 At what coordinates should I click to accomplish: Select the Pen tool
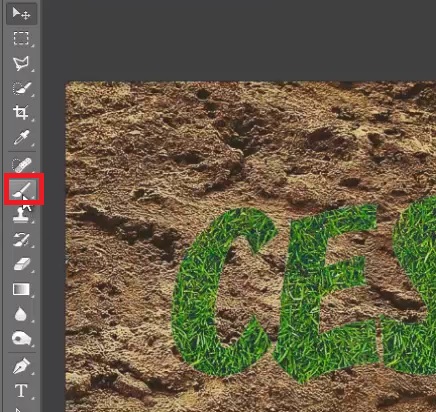point(21,366)
